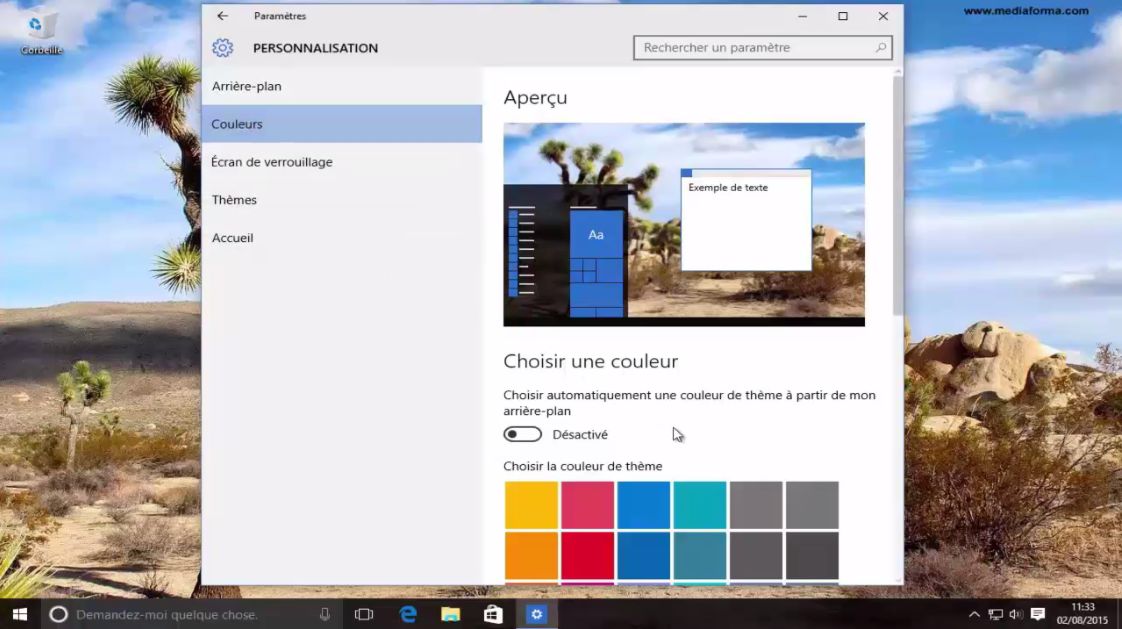
Task: Launch the Windows Store from the taskbar
Action: (493, 614)
